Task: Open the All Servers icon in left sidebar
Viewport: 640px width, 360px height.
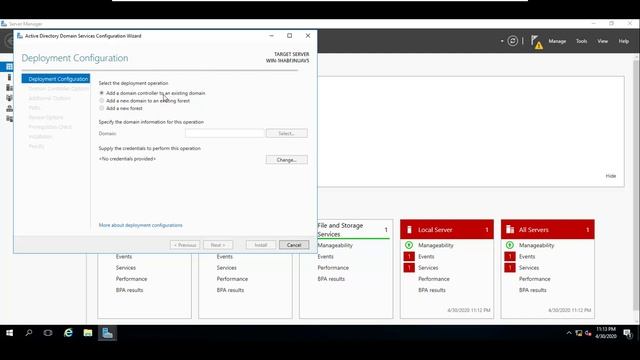Action: 9,87
